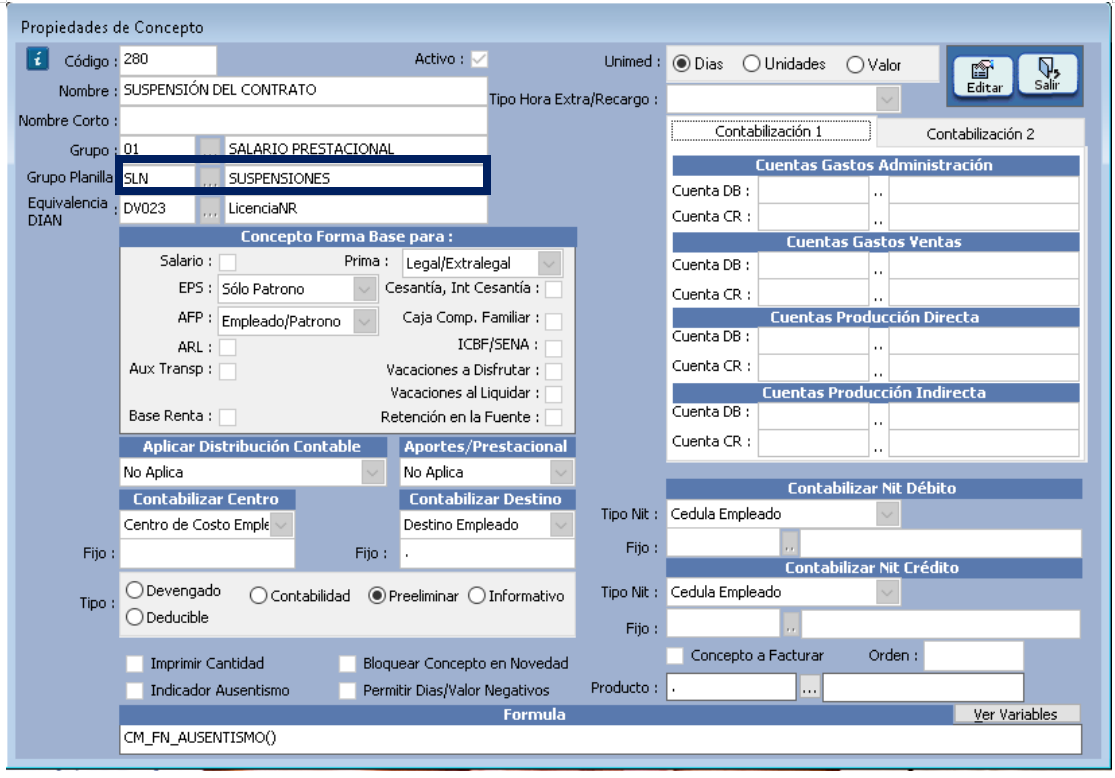
Task: Click the Nombre Corto field
Action: coord(304,120)
